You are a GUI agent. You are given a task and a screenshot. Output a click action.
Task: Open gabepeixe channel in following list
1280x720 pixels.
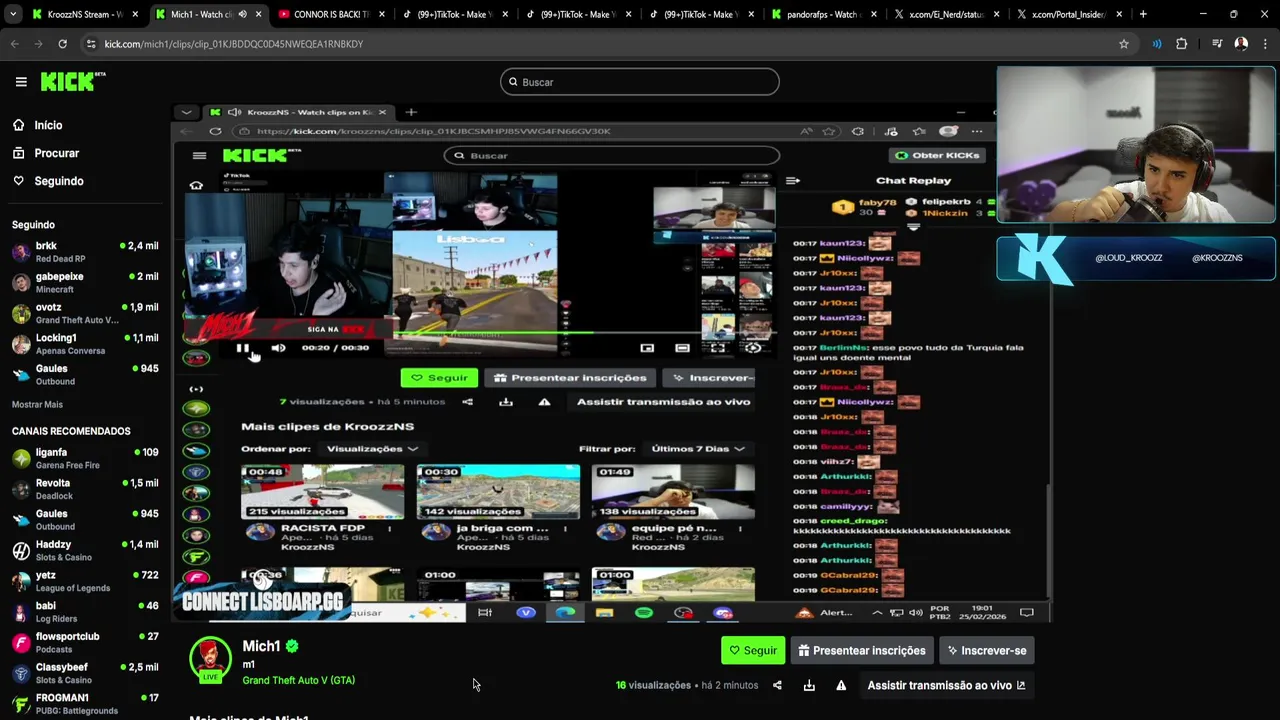[85, 282]
